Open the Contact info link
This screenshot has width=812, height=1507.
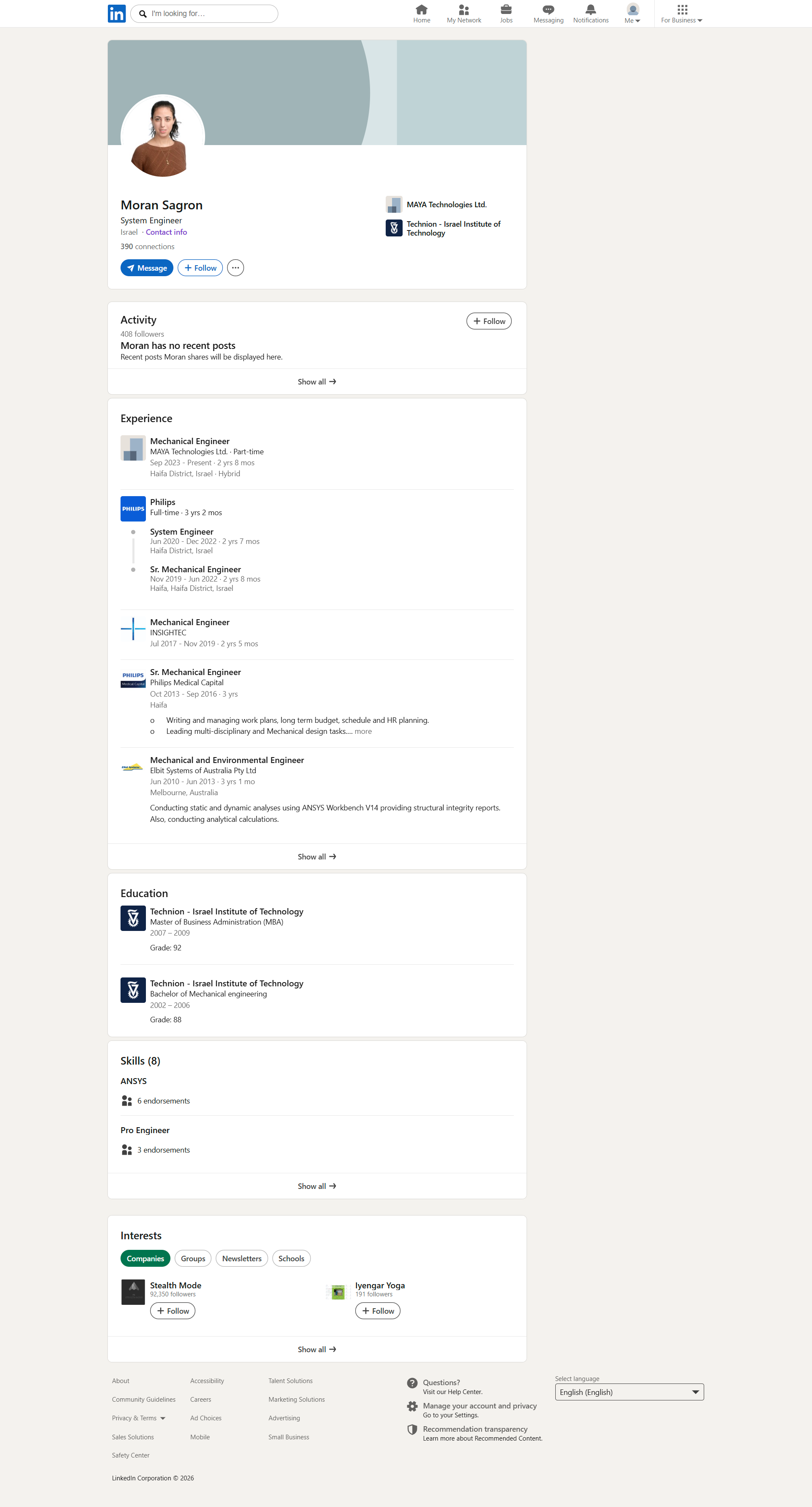tap(166, 232)
